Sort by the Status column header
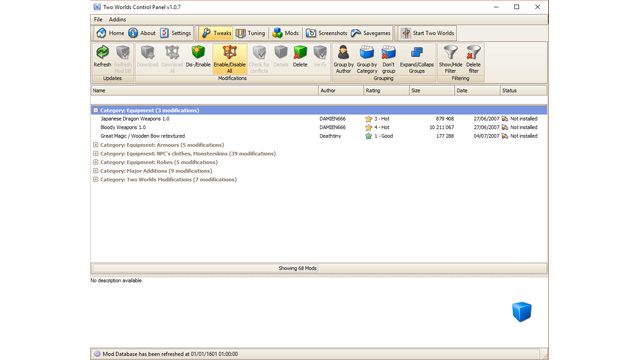The width and height of the screenshot is (640, 360). coord(523,90)
